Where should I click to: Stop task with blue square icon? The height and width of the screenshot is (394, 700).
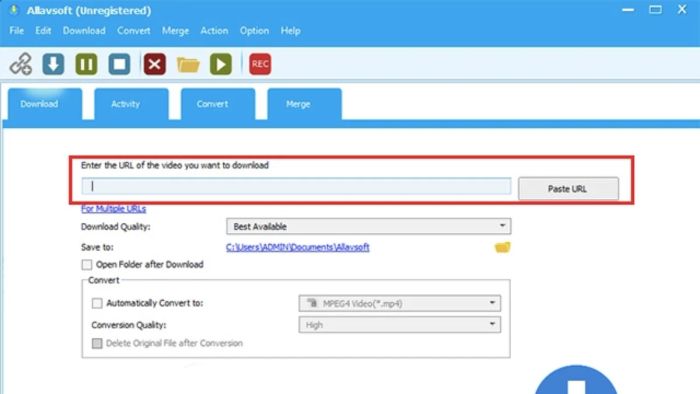119,64
